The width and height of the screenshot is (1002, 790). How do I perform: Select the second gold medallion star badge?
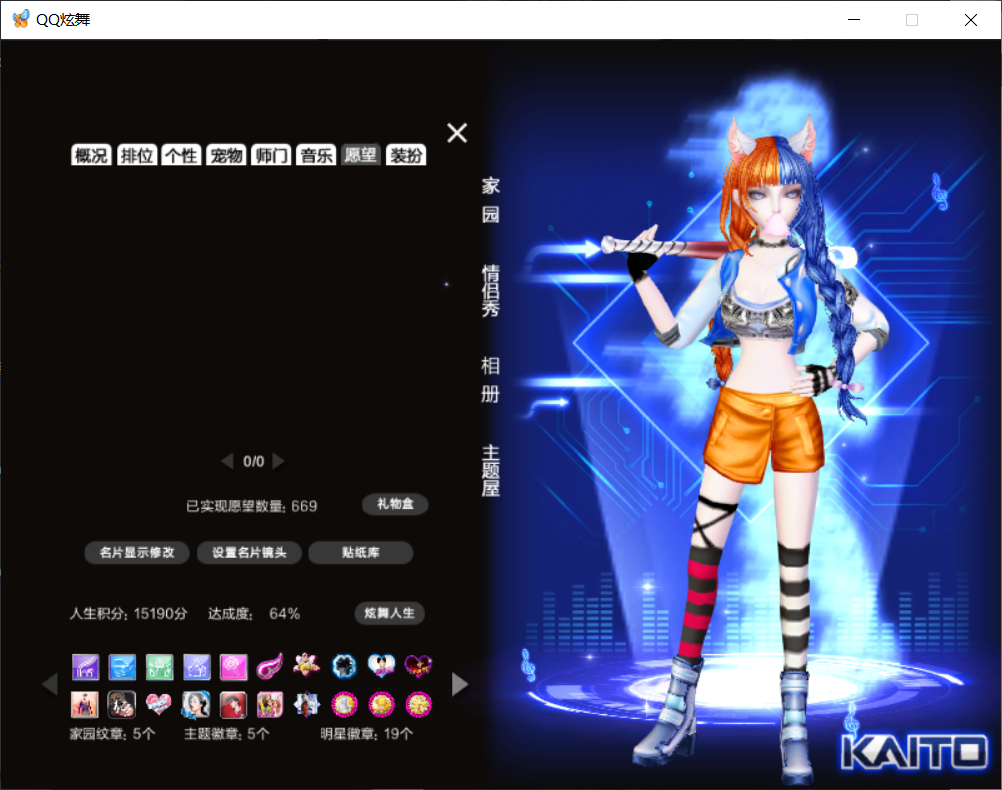382,705
